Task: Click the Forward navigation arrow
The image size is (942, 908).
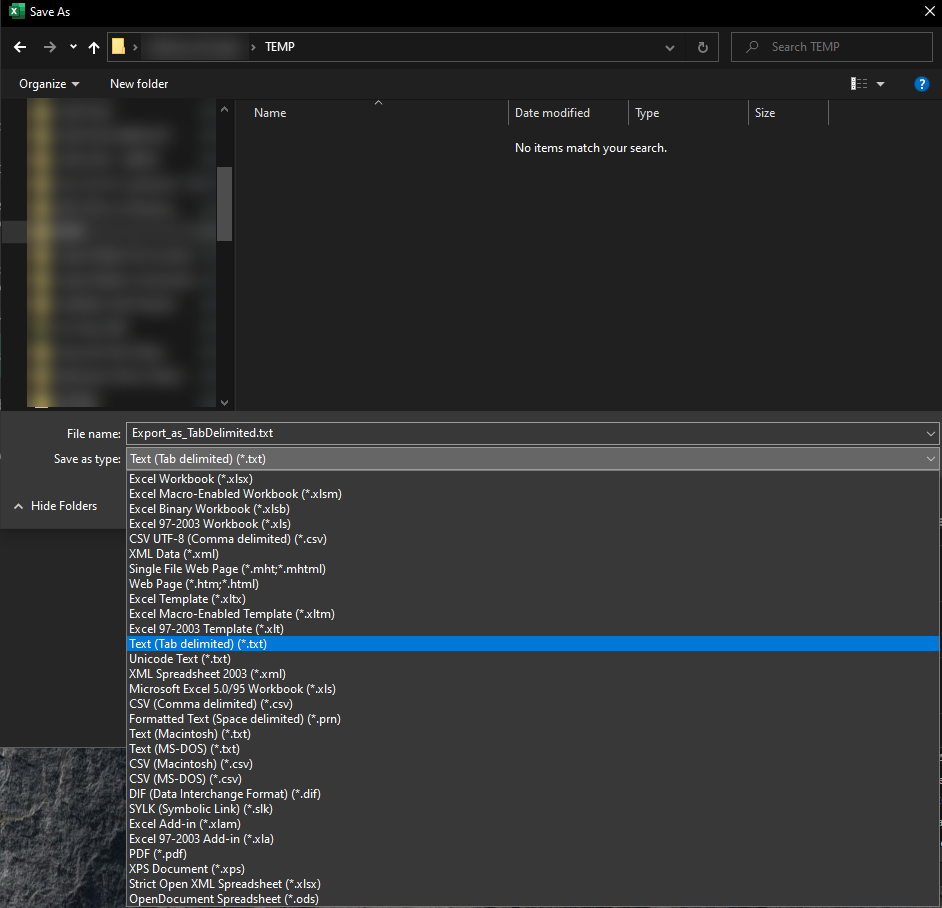Action: click(x=50, y=47)
